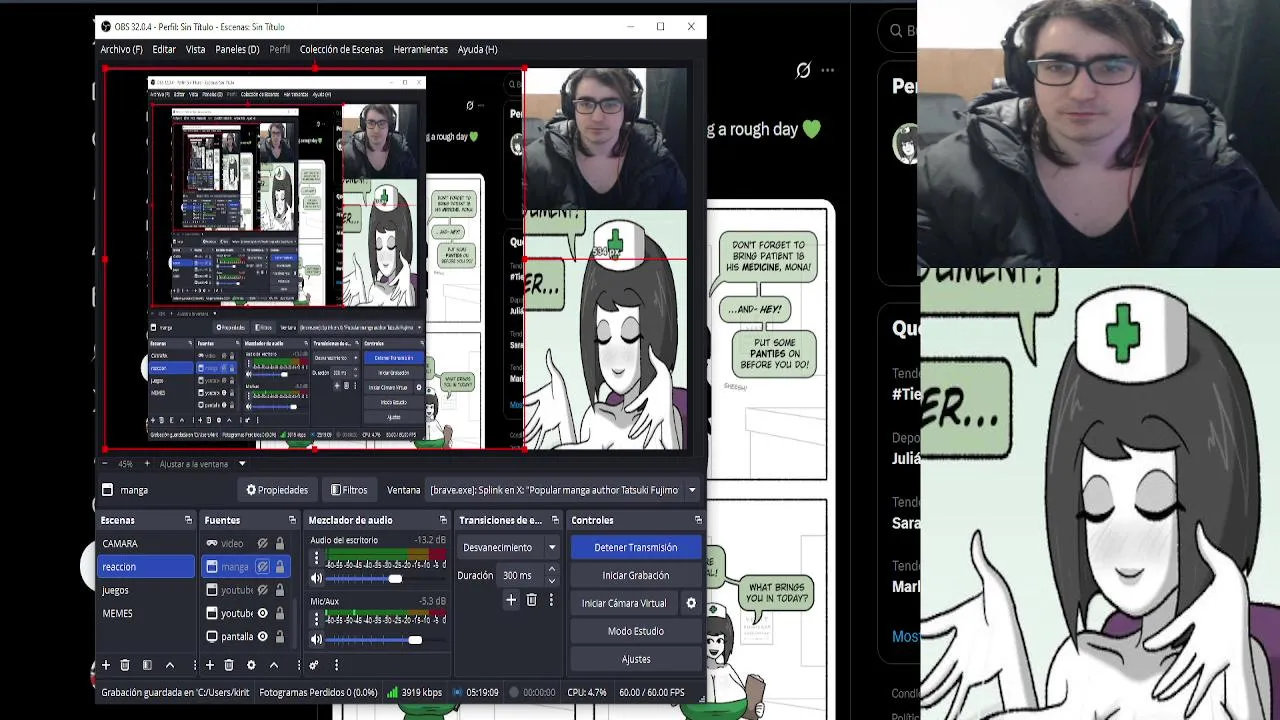
Task: Open audio mixer three-dot menu at bottom
Action: 336,665
